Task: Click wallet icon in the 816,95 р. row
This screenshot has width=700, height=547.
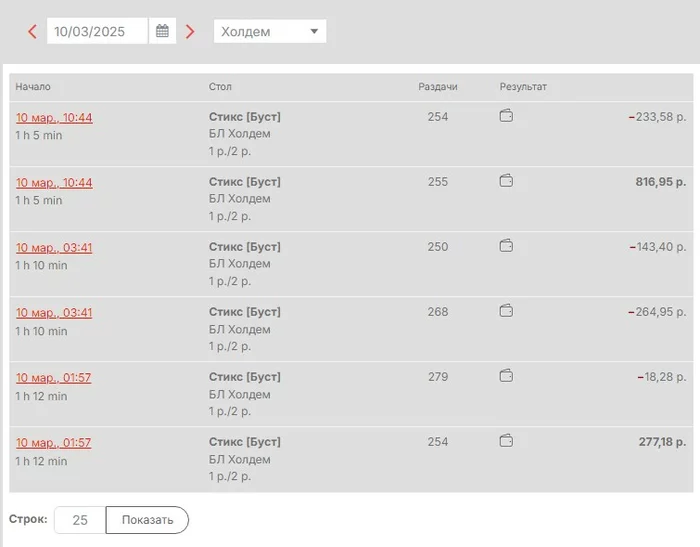Action: tap(506, 181)
